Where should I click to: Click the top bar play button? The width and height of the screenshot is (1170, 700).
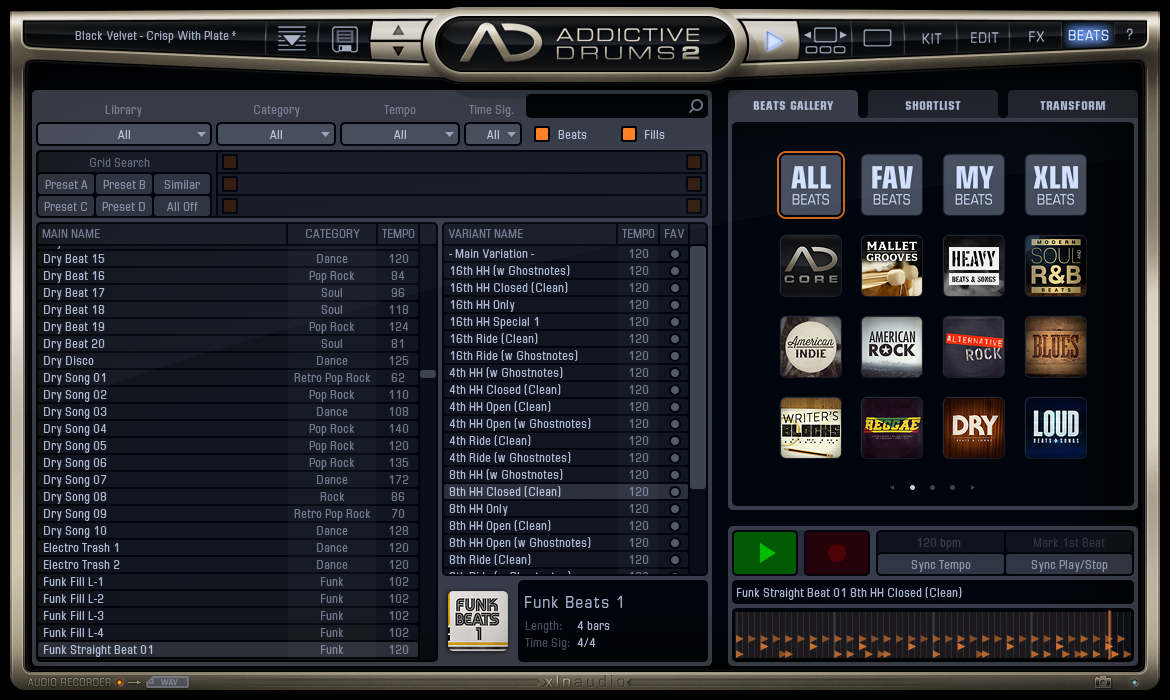[774, 40]
